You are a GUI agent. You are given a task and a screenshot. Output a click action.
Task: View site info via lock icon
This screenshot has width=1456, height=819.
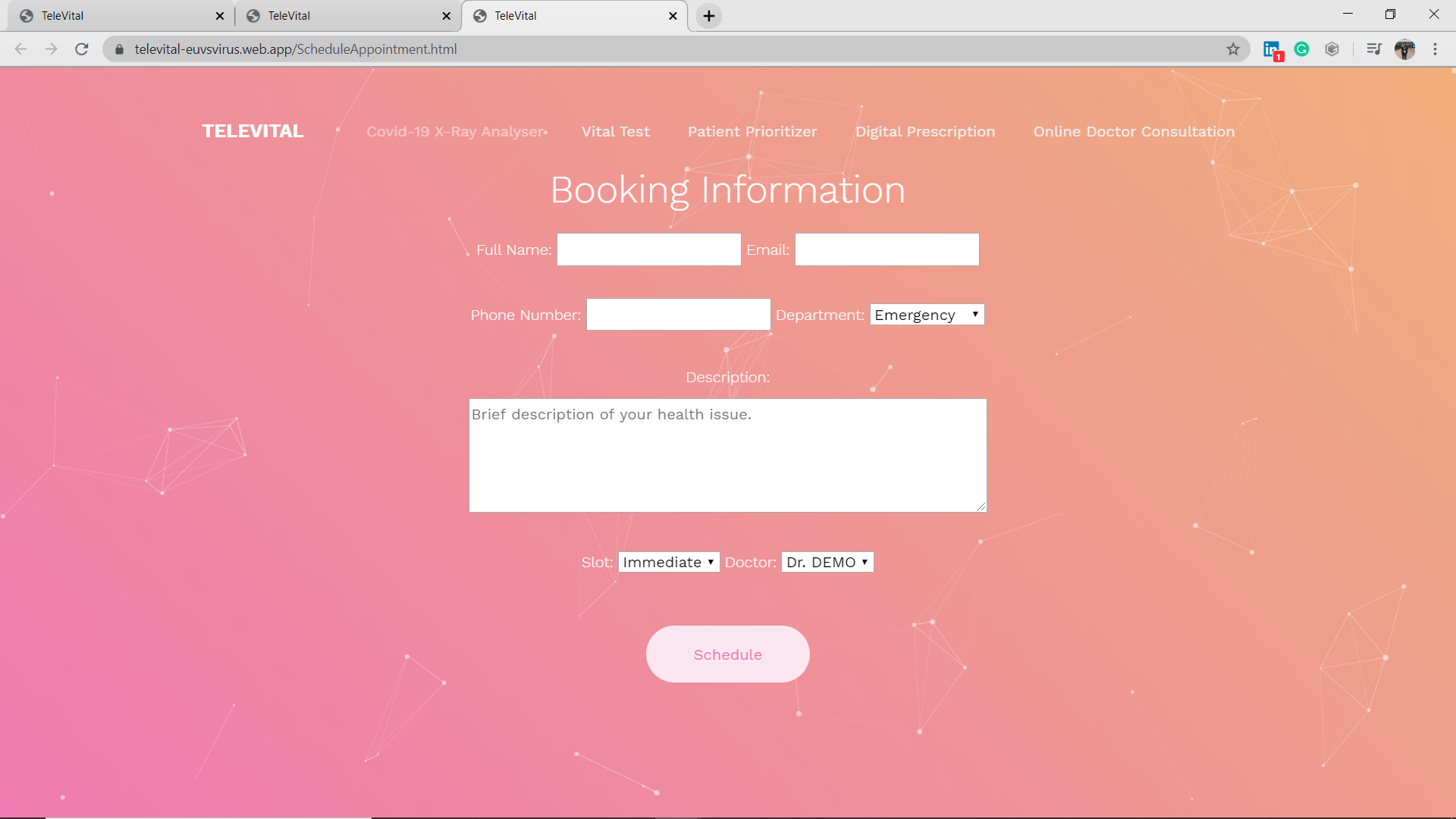pos(119,49)
